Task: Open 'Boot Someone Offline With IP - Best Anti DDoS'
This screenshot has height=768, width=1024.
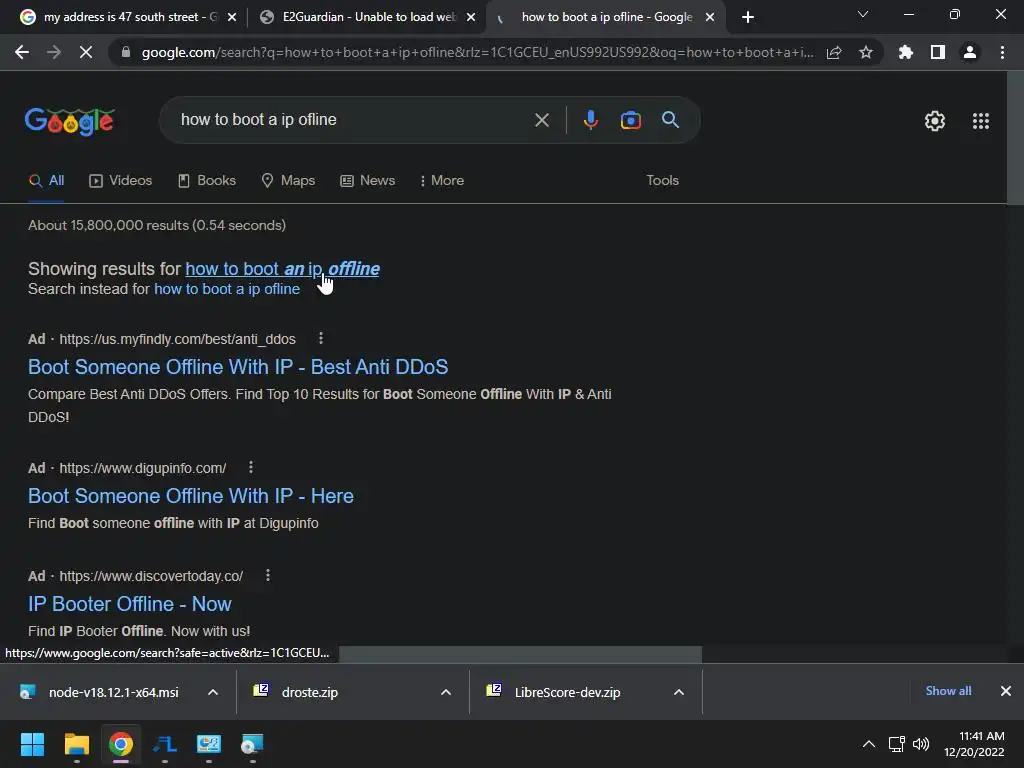Action: coord(238,367)
